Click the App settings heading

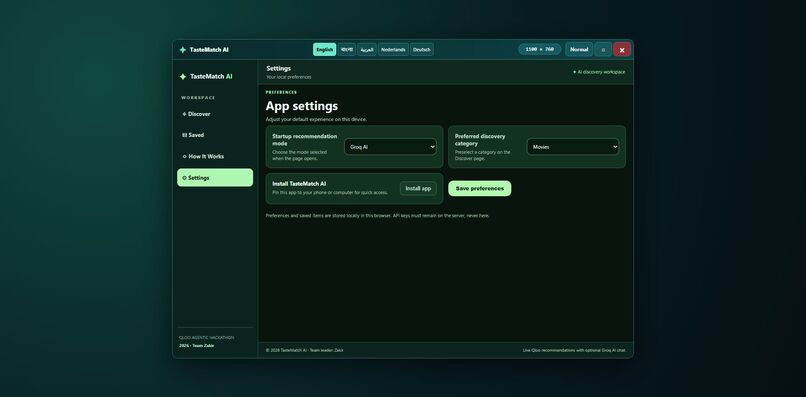click(302, 106)
